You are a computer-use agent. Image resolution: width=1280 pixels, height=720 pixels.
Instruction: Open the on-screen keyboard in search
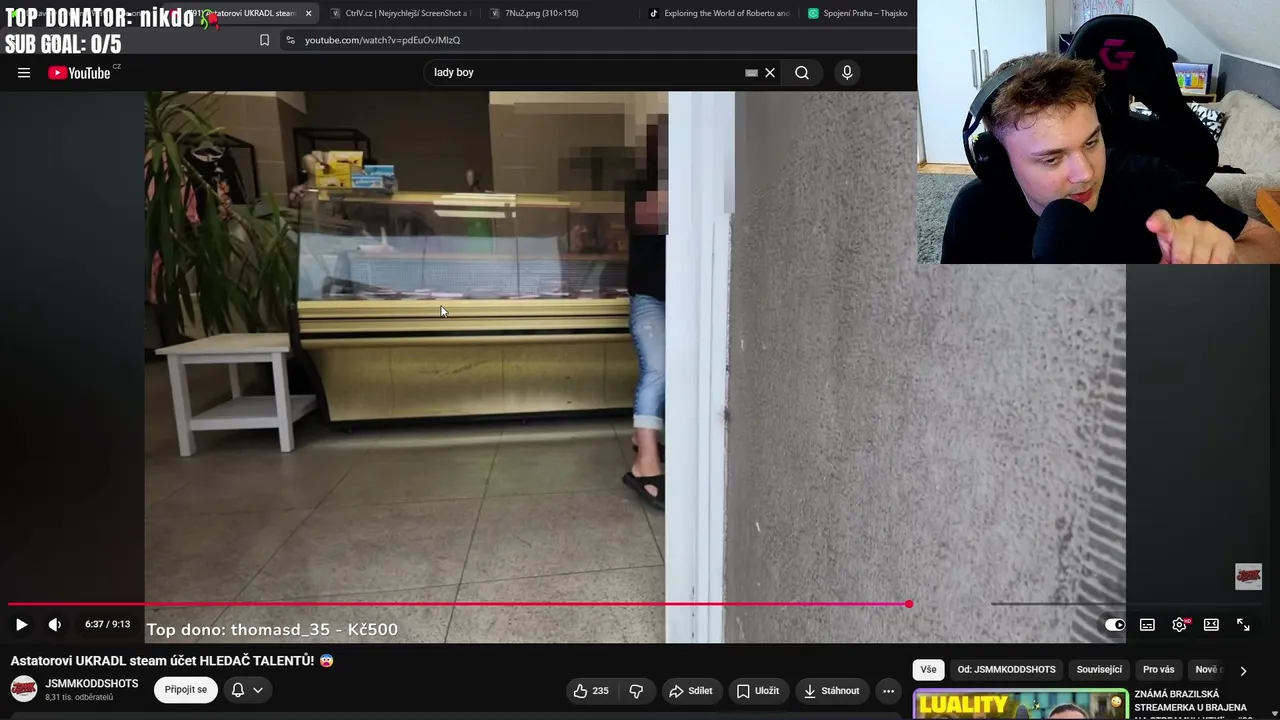751,72
